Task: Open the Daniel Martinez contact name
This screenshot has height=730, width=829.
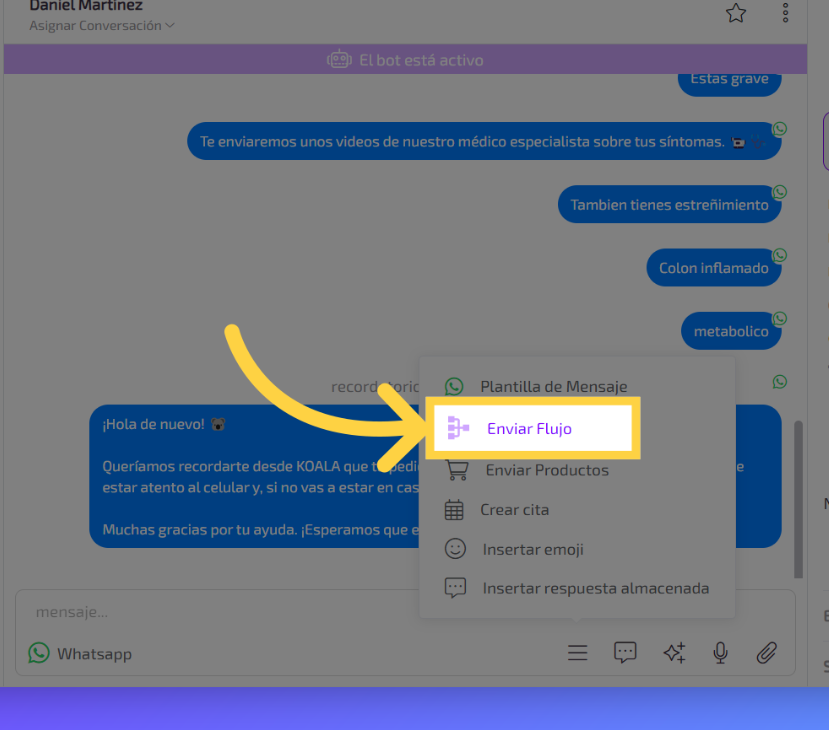Action: point(86,6)
